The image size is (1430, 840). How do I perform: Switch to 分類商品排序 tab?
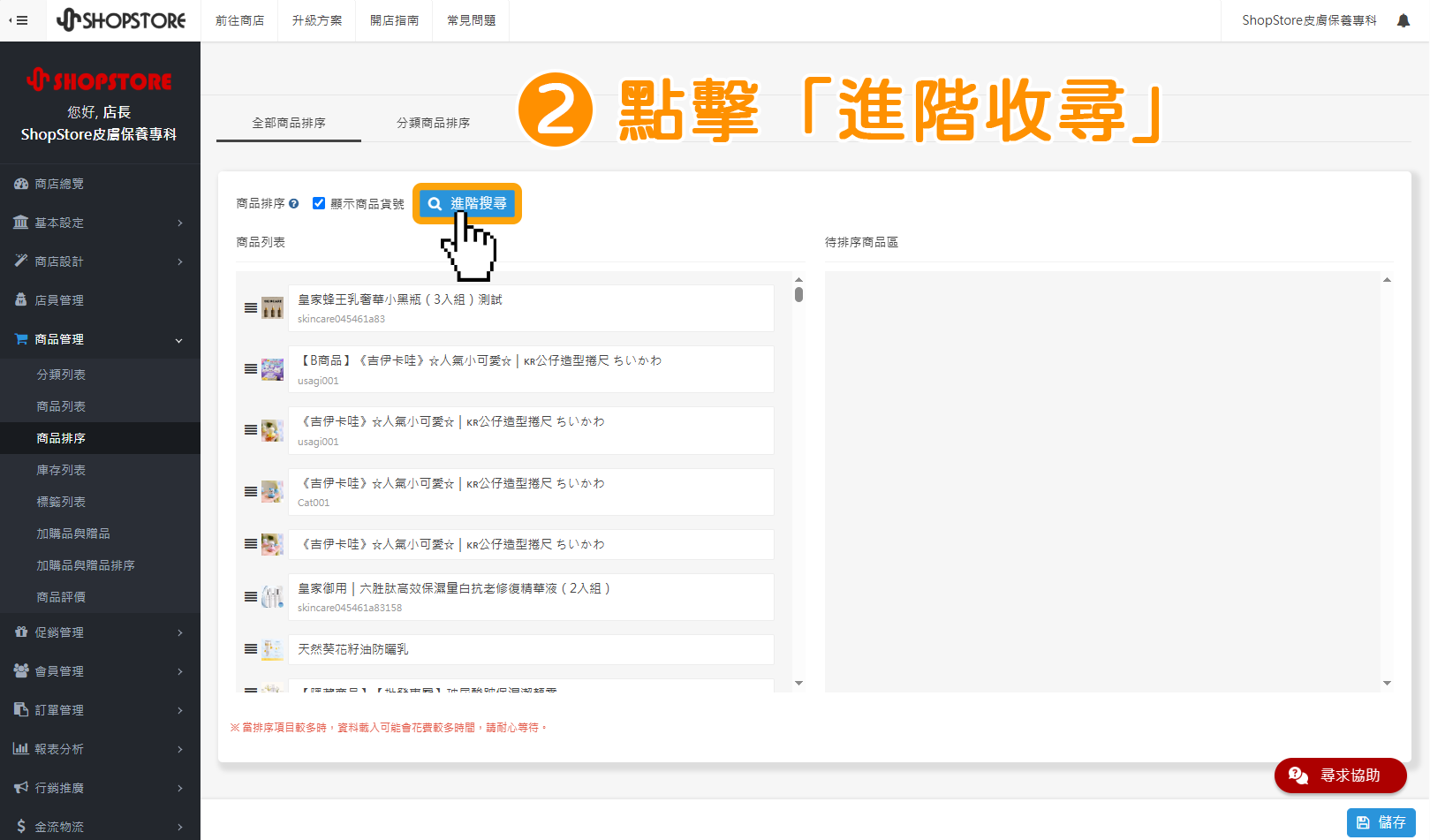(434, 123)
